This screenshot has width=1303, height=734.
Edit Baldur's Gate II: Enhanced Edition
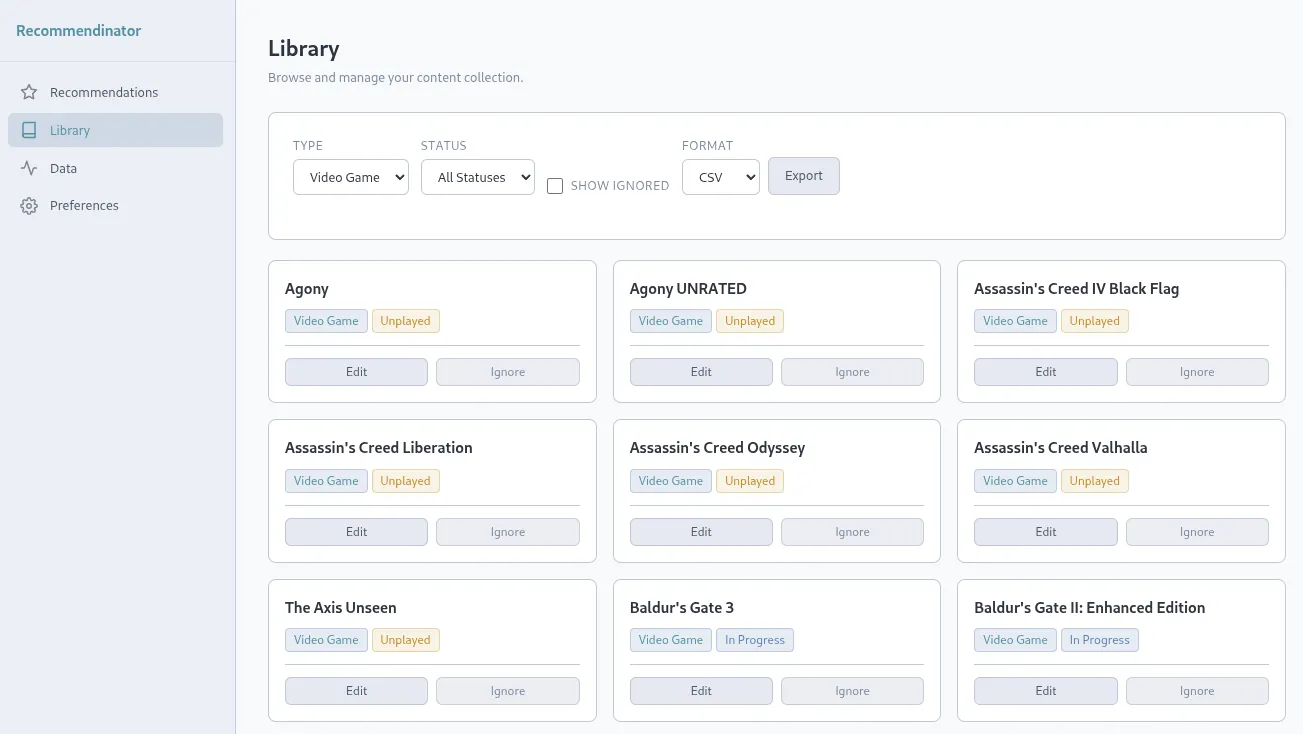(x=1046, y=691)
